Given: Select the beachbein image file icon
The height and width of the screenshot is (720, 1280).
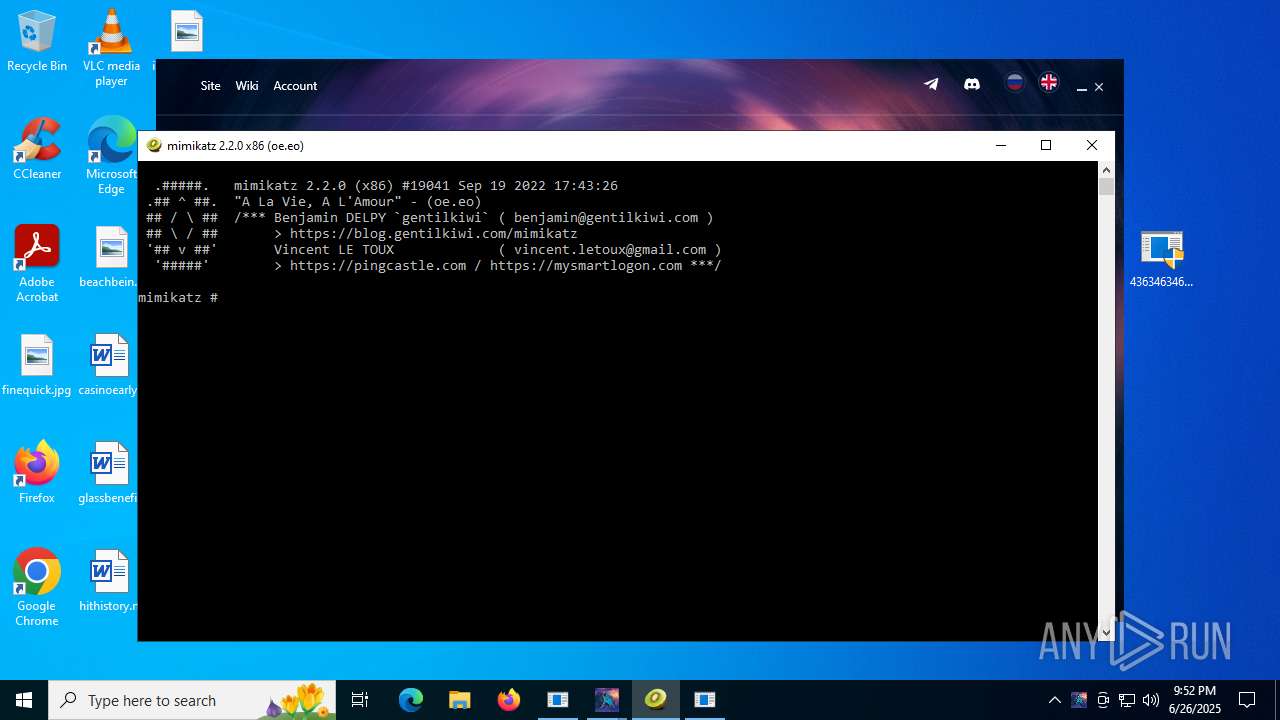Looking at the screenshot, I should click(x=108, y=257).
